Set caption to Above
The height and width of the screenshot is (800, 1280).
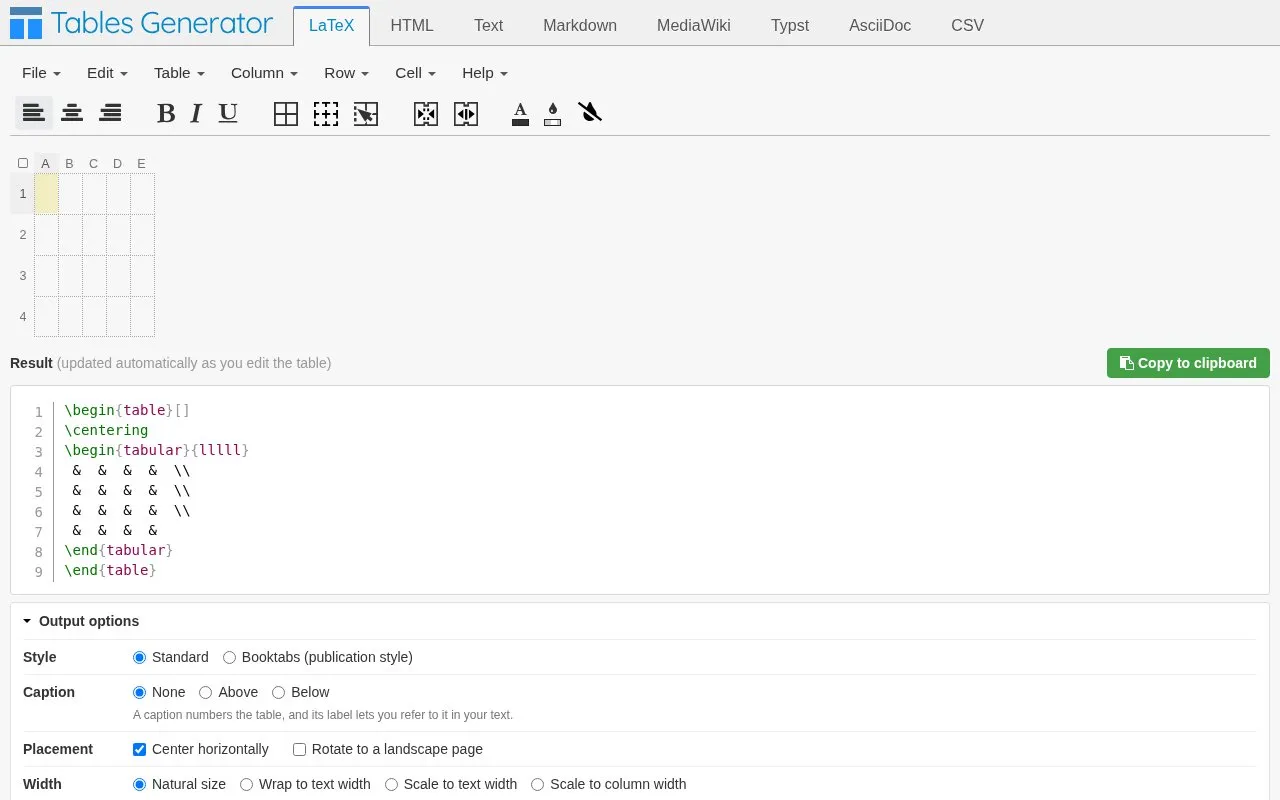206,692
